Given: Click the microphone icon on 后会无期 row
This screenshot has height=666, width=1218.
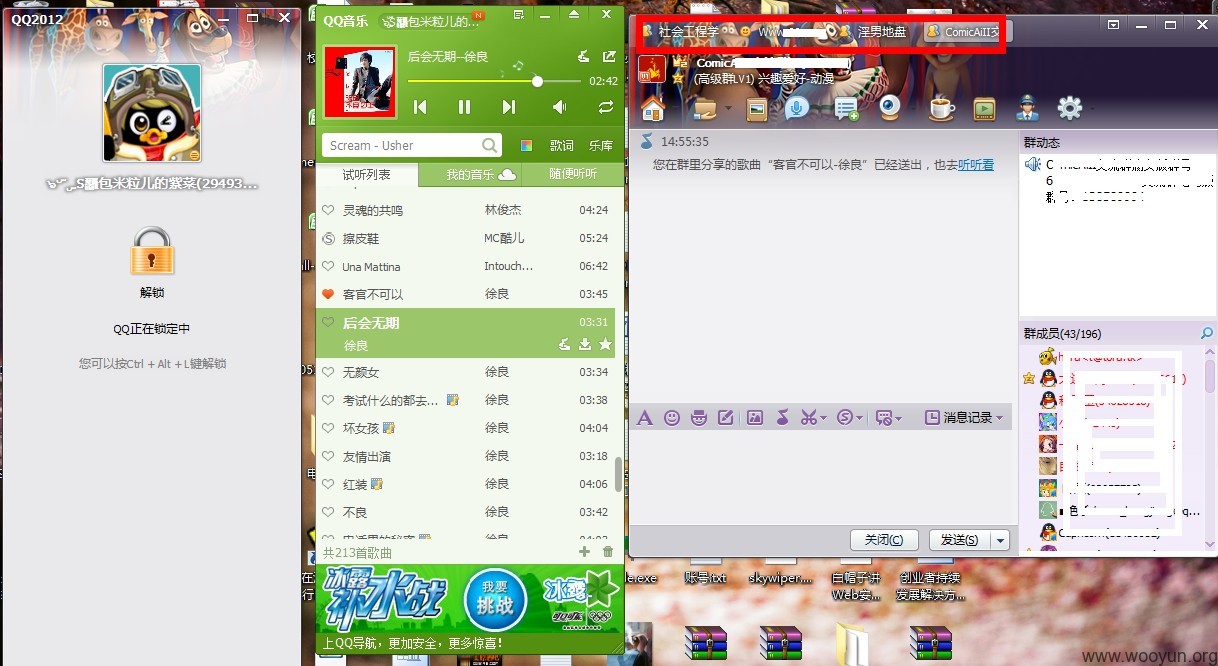Looking at the screenshot, I should [x=564, y=345].
